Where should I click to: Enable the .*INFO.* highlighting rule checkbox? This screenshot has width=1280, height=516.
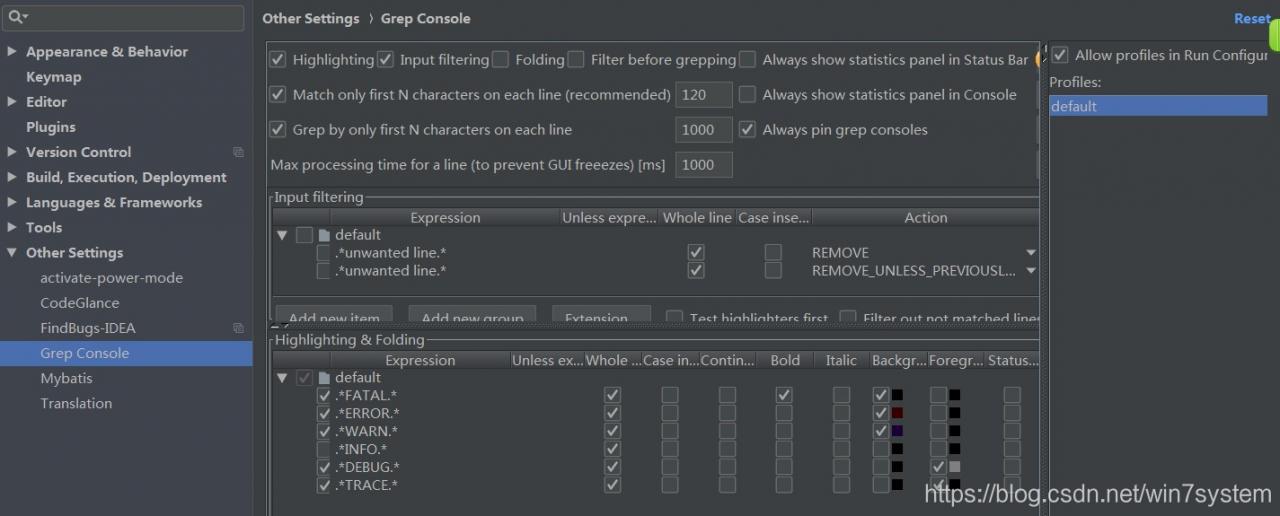(324, 449)
